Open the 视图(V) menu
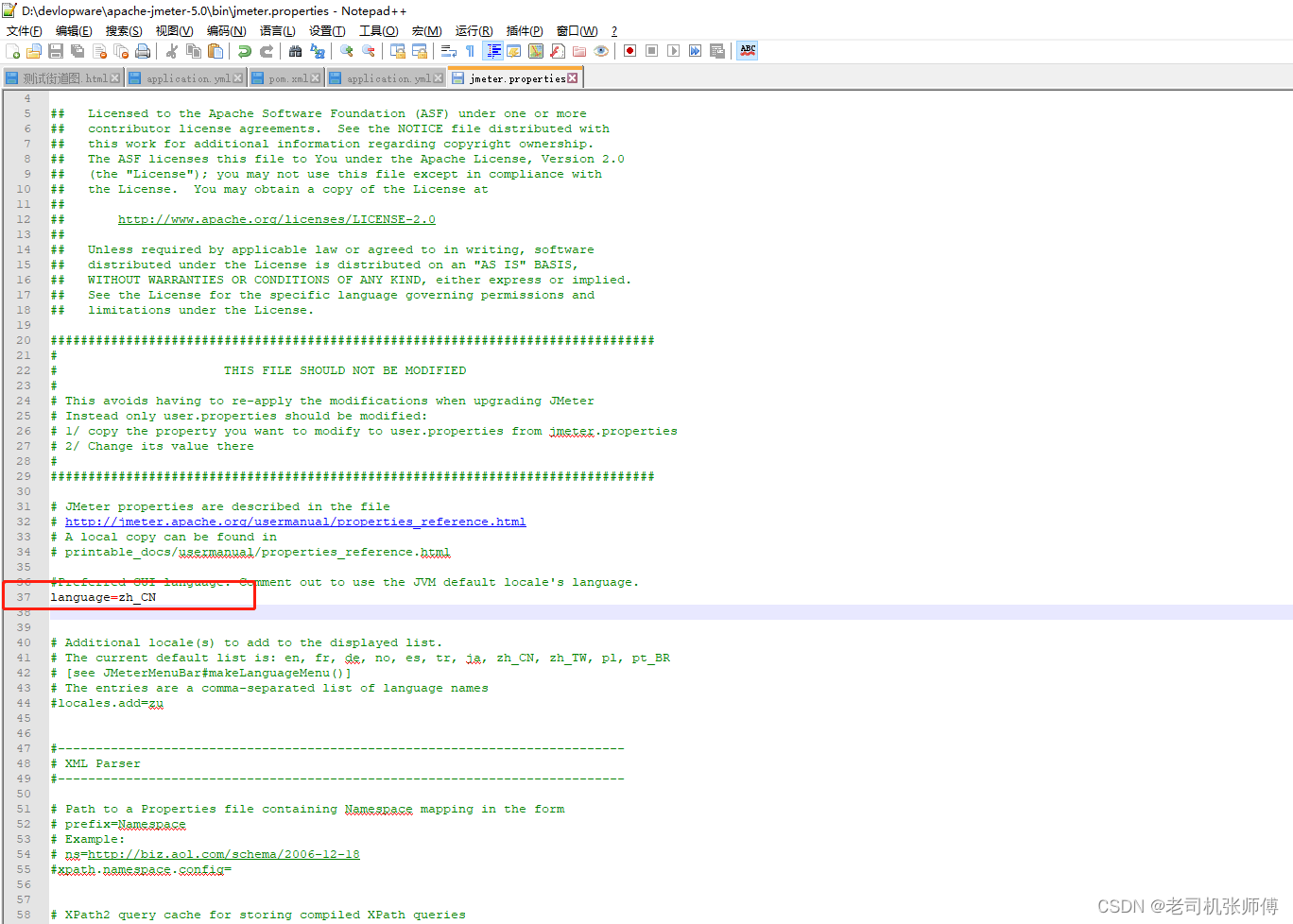The image size is (1293, 924). [x=175, y=31]
